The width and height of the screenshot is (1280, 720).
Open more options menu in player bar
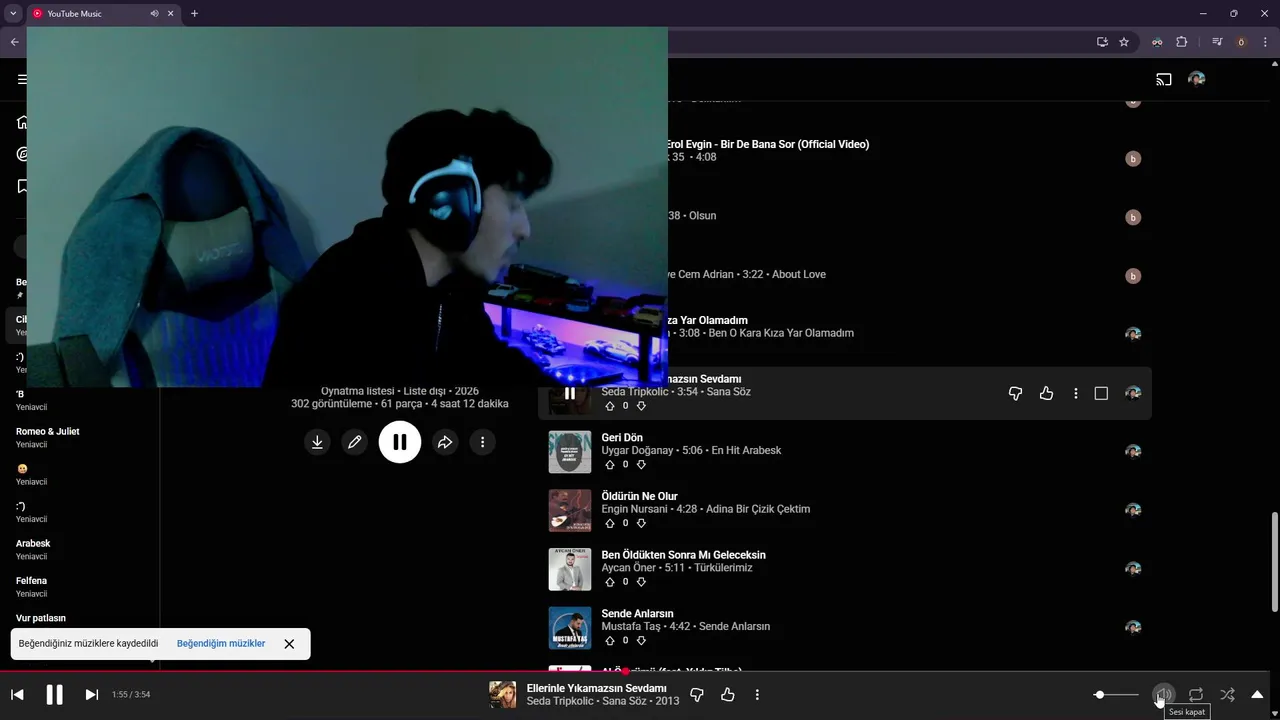coord(757,695)
